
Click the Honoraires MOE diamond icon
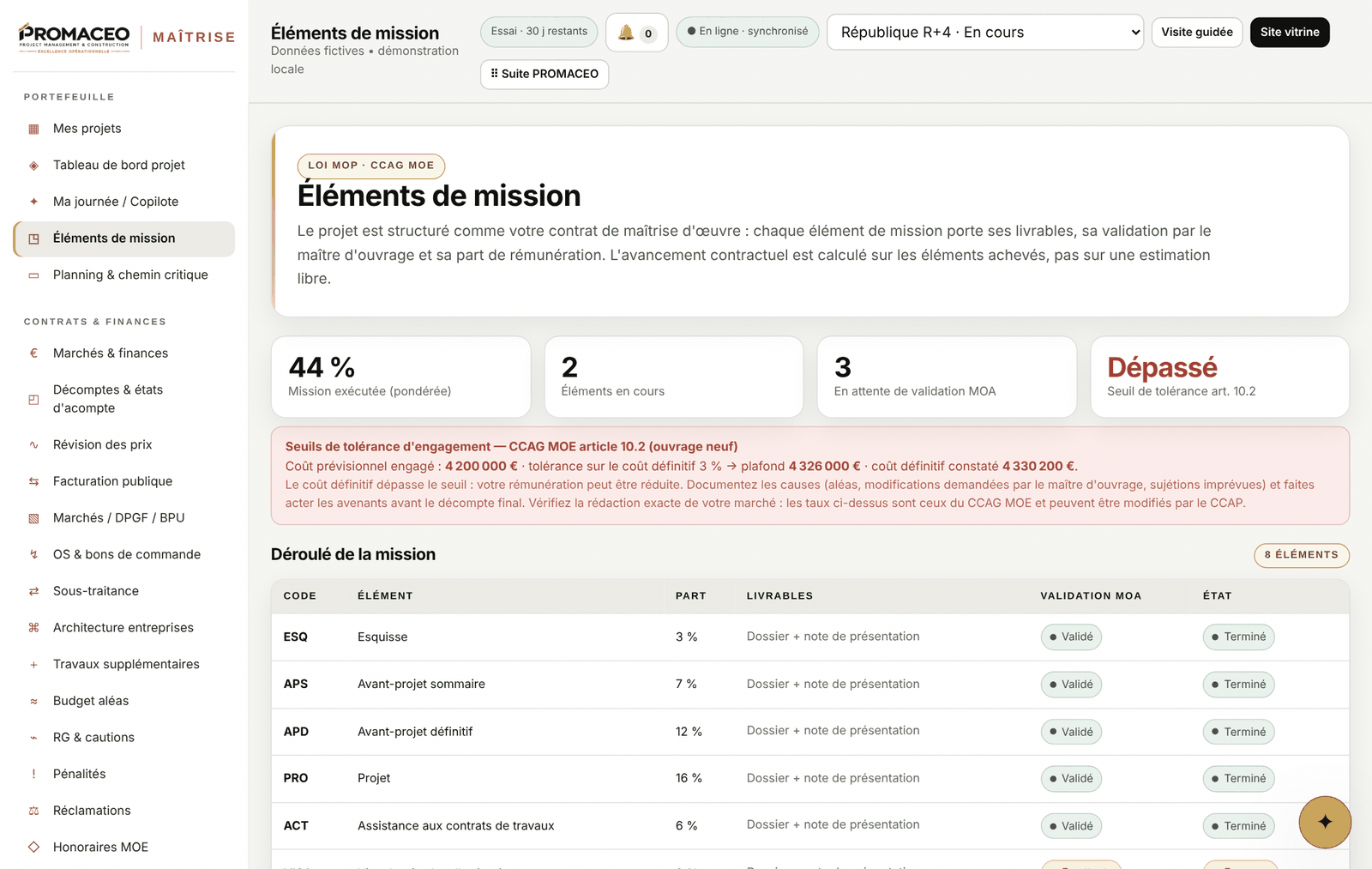[x=34, y=848]
